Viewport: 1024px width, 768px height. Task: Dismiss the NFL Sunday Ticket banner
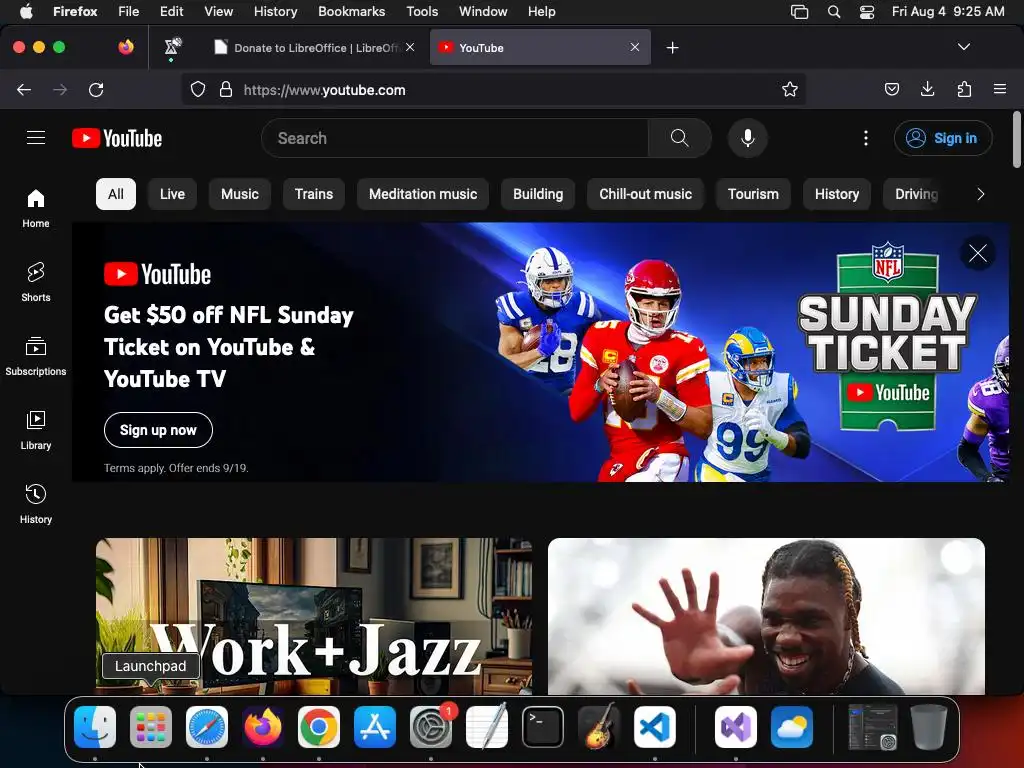click(978, 253)
